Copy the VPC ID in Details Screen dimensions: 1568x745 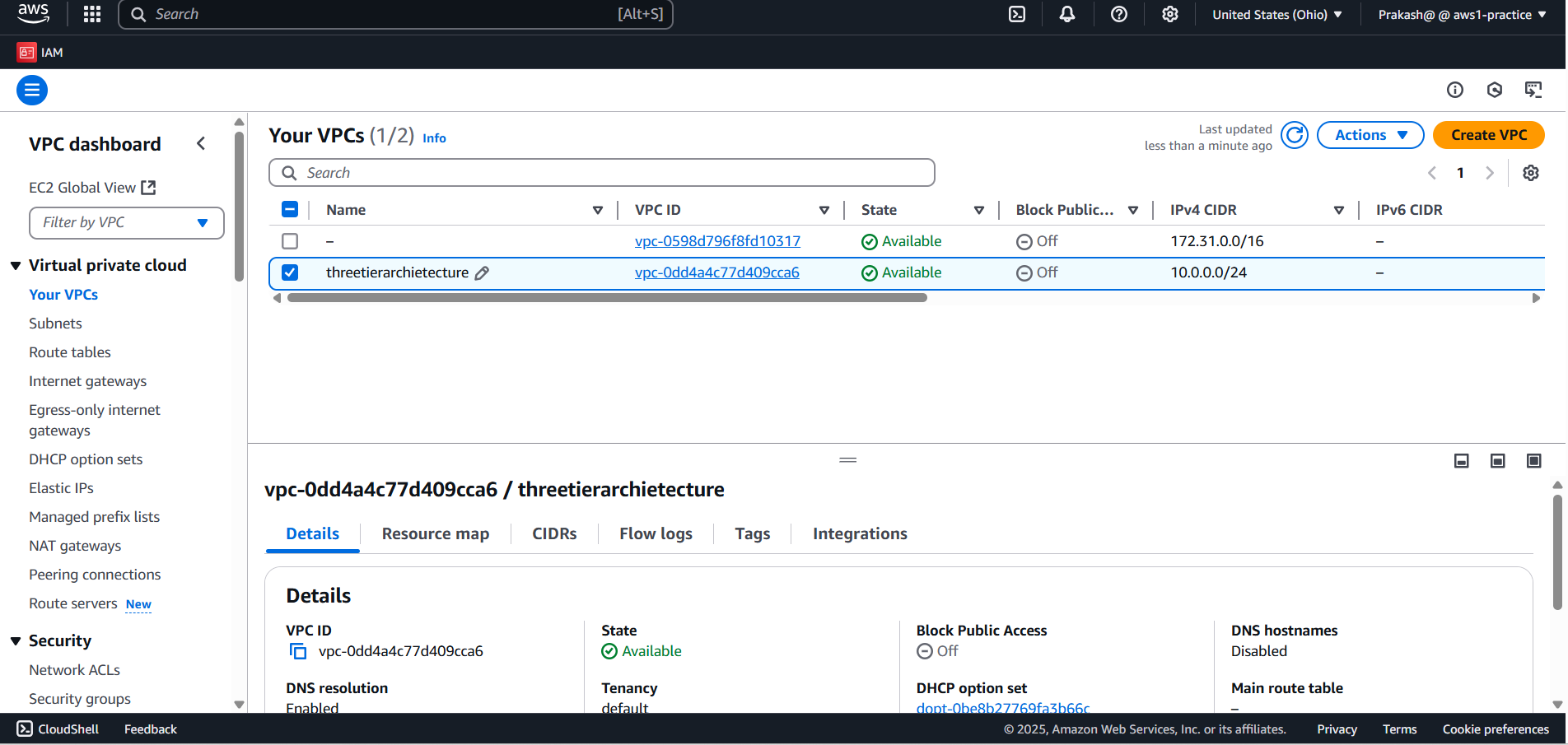[x=297, y=652]
